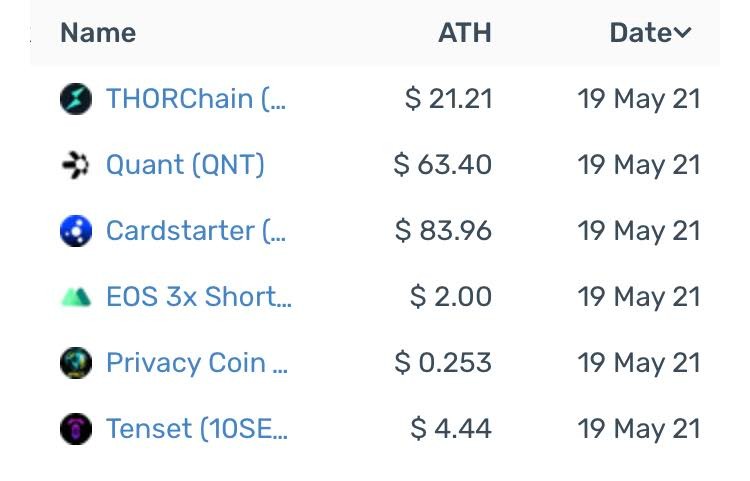This screenshot has height=481, width=750.
Task: Open the Quant (QNT) link
Action: point(185,165)
